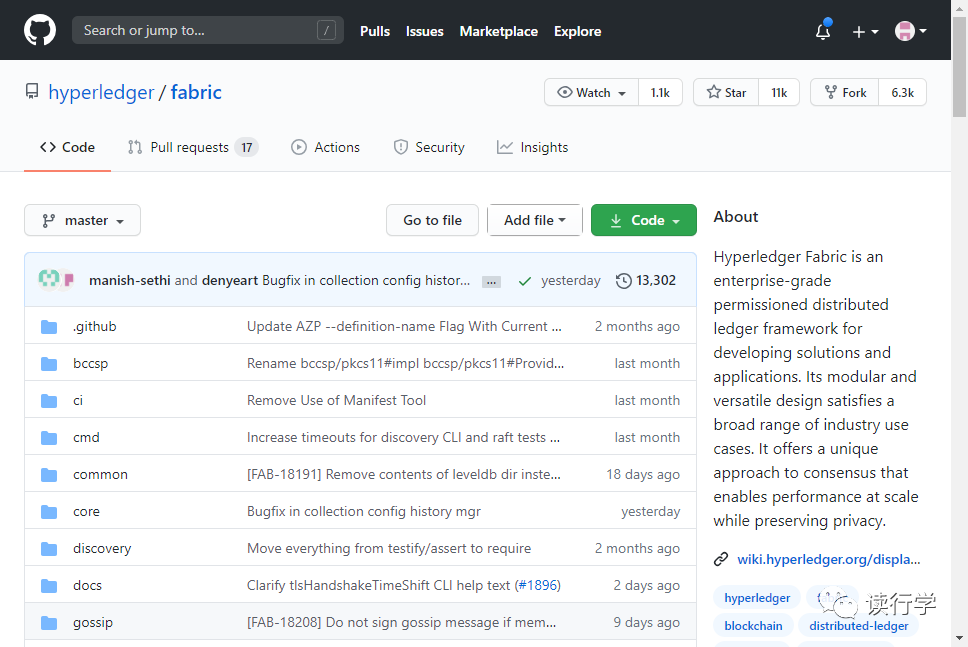Viewport: 968px width, 647px height.
Task: Open commit '[FAB-18191] Remove contents of leveldb'
Action: tap(404, 474)
